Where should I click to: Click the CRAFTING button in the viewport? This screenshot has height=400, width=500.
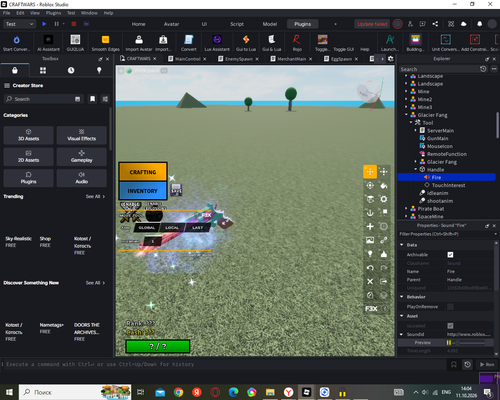143,172
